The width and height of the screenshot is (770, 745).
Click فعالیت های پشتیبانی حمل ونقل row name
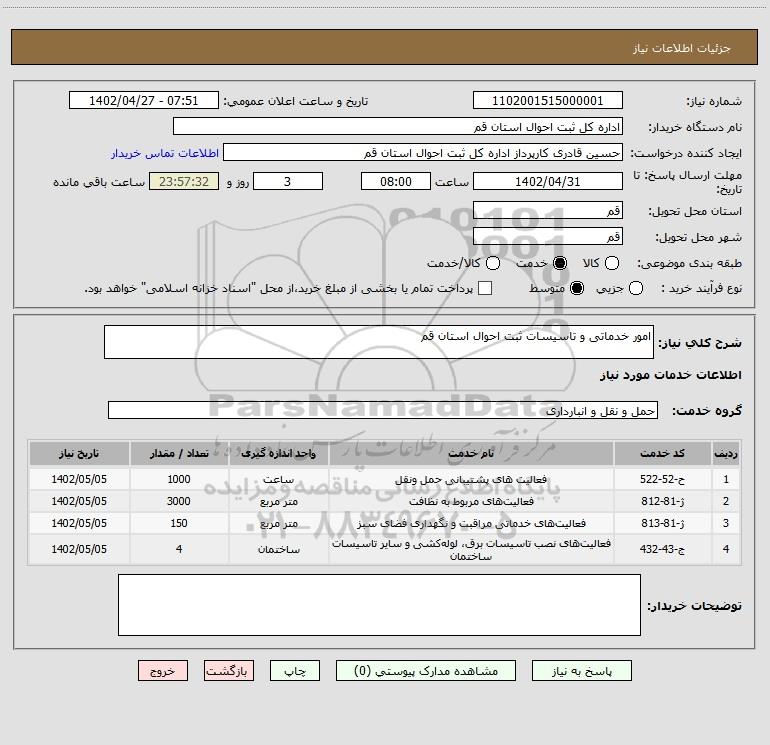[471, 479]
